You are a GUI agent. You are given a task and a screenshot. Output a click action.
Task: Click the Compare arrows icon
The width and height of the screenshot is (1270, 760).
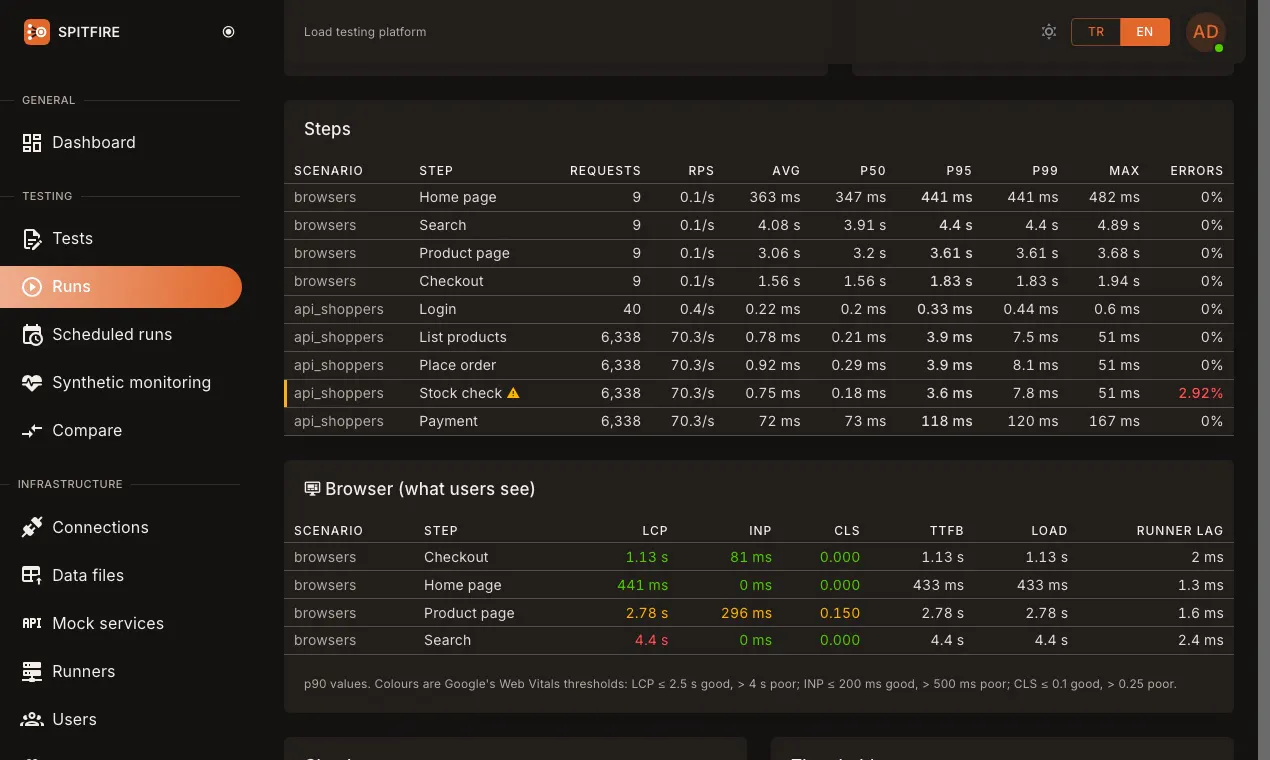32,430
